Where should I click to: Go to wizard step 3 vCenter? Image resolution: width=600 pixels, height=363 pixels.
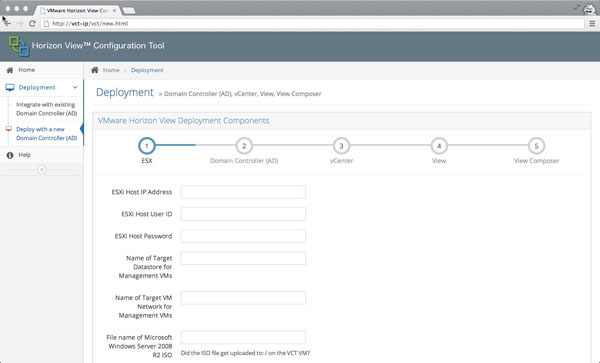(x=341, y=146)
